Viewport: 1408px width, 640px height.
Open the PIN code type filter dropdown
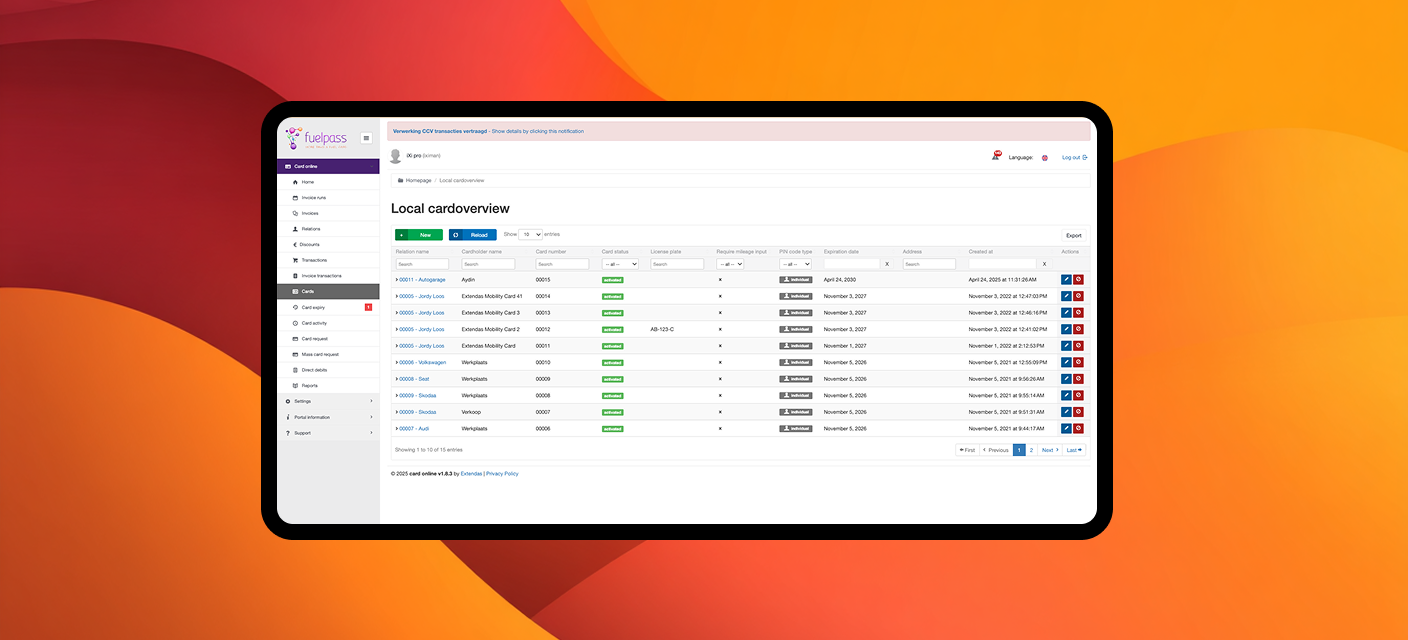pyautogui.click(x=795, y=264)
